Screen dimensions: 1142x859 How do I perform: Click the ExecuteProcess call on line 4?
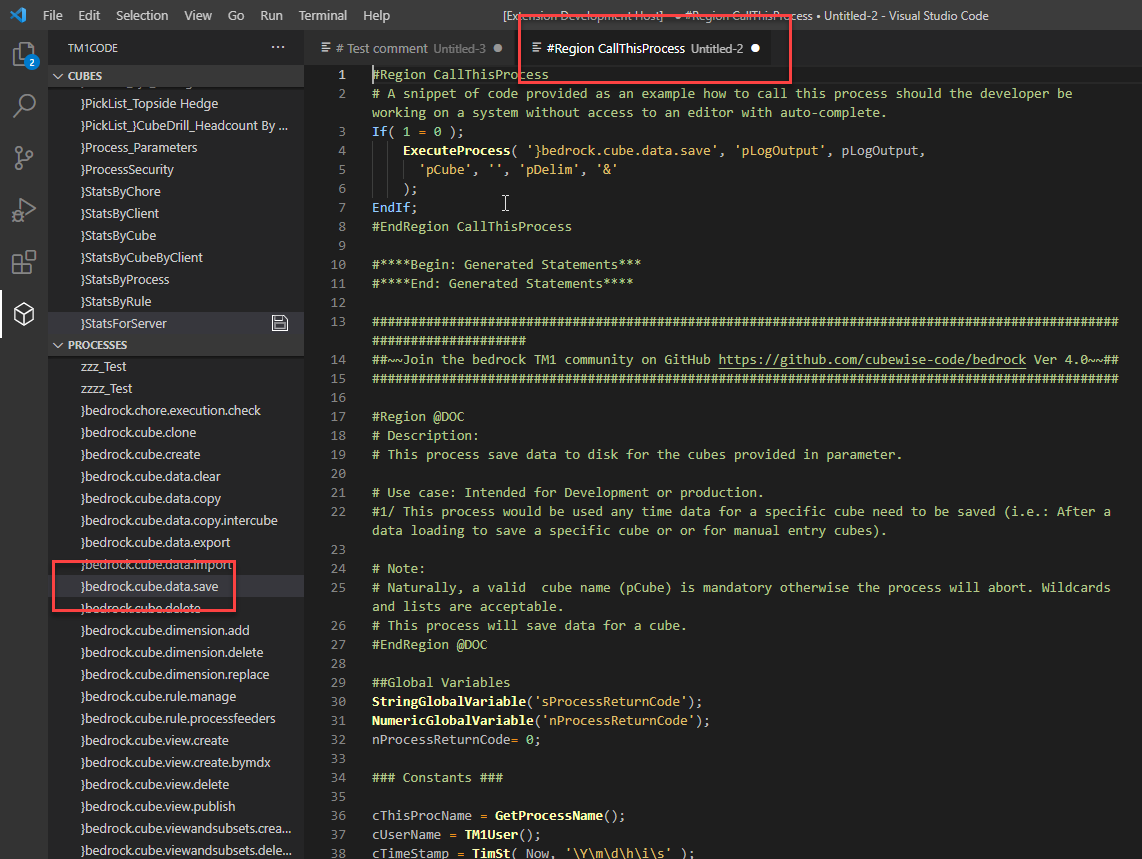457,150
